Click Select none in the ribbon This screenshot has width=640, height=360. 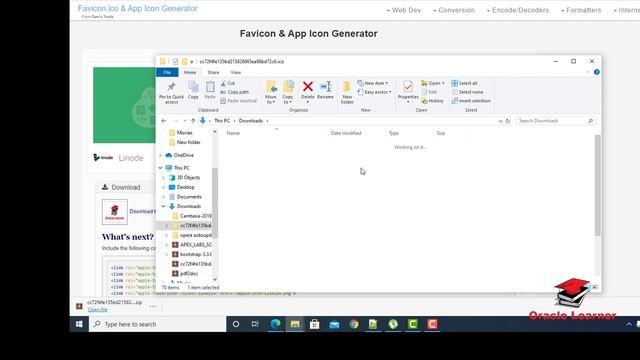(x=467, y=92)
